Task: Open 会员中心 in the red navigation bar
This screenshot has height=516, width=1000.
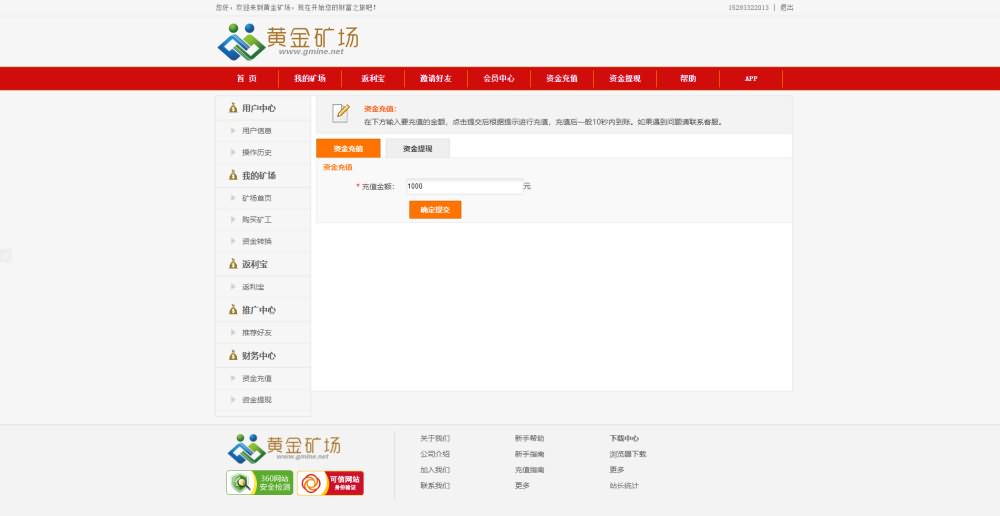Action: click(x=498, y=78)
